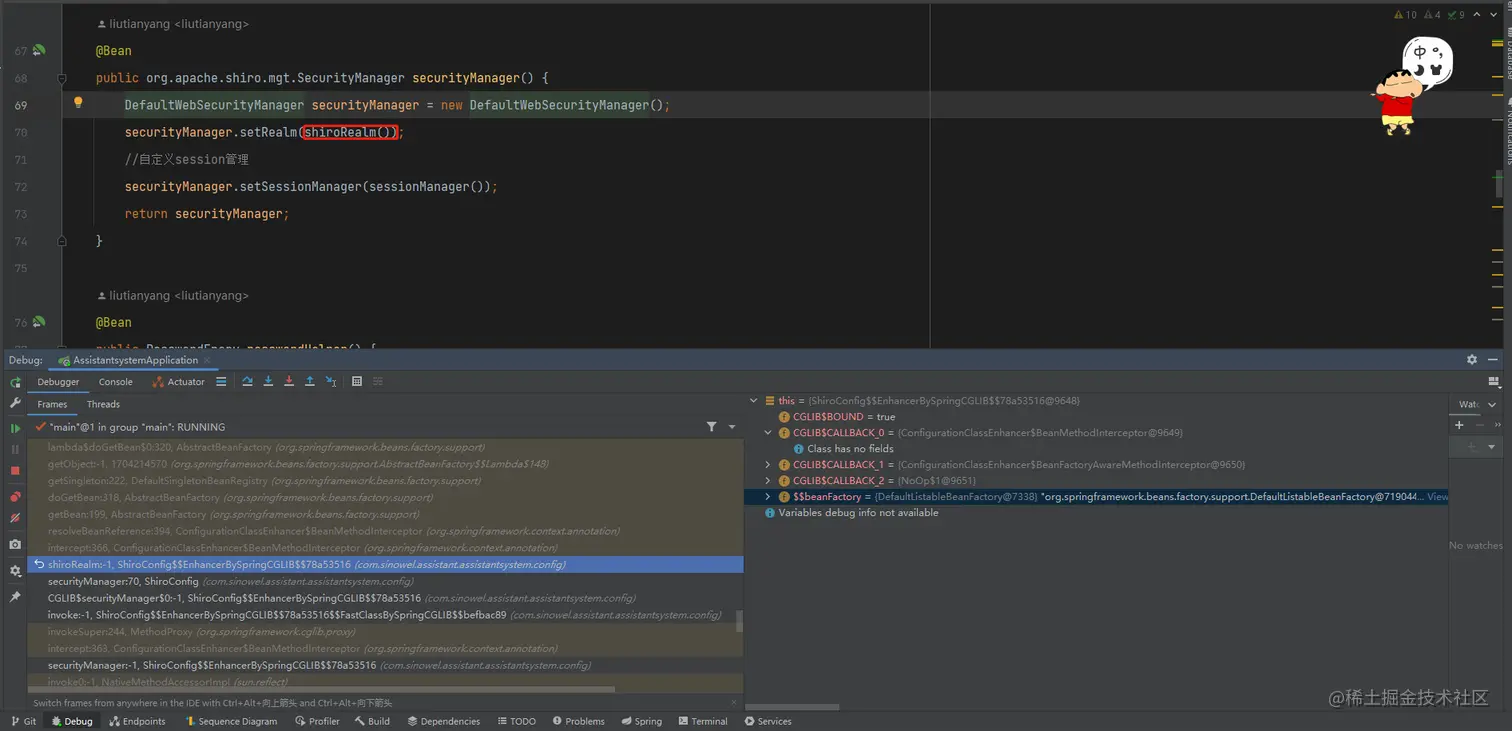Switch to the Debugger tab
The height and width of the screenshot is (731, 1512).
[x=58, y=382]
